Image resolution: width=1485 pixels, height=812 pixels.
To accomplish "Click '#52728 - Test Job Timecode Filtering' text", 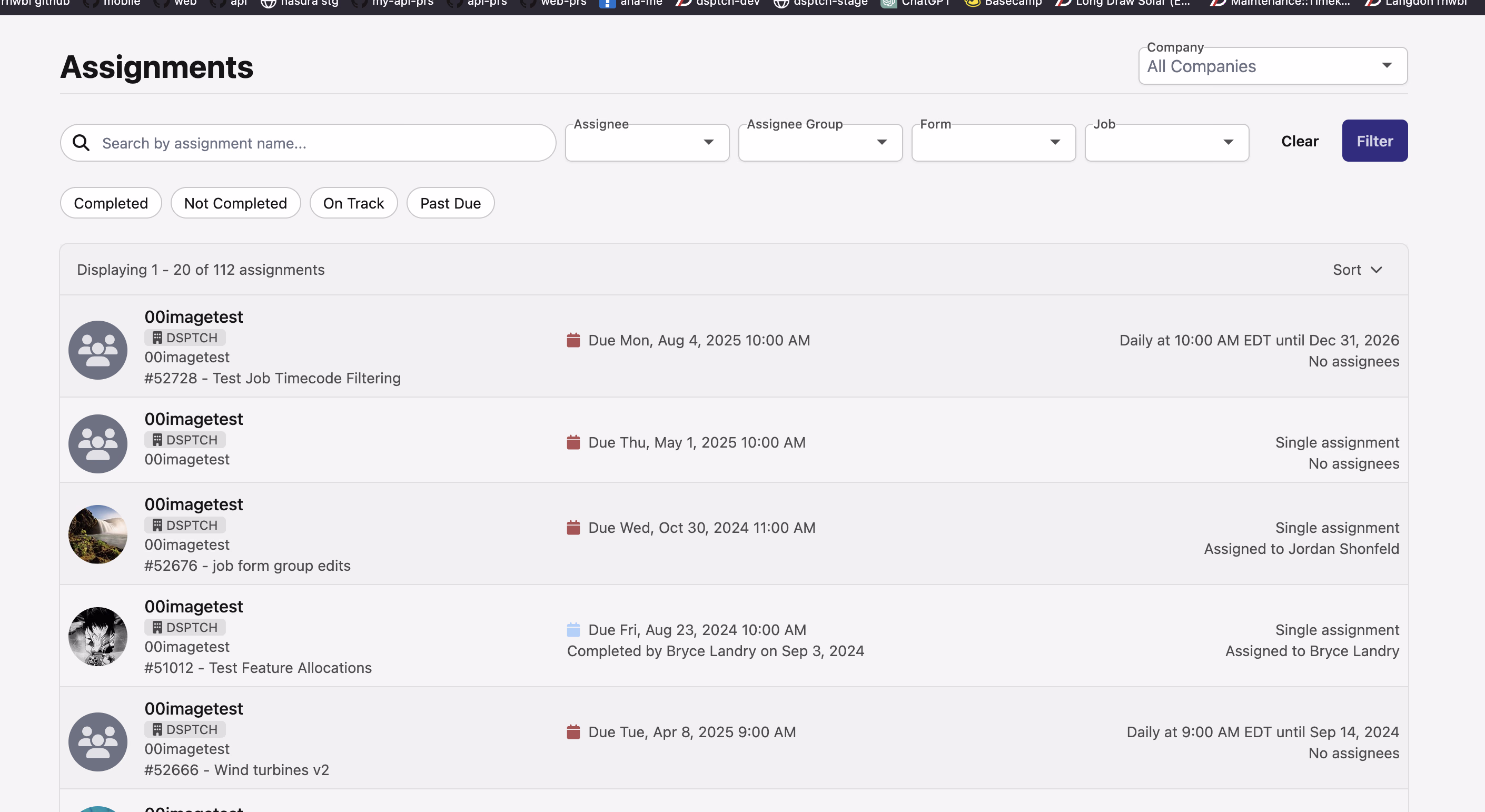I will pyautogui.click(x=272, y=378).
